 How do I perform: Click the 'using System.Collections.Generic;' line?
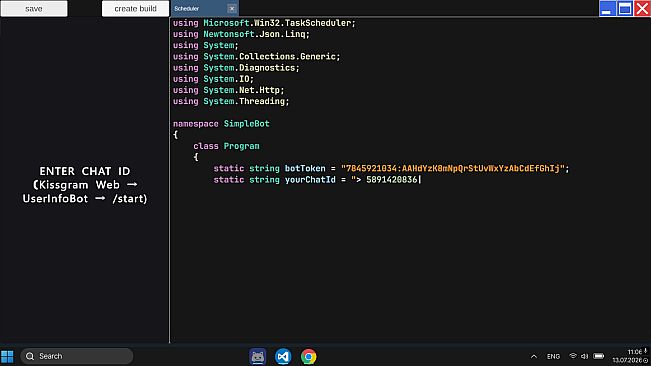tap(257, 57)
